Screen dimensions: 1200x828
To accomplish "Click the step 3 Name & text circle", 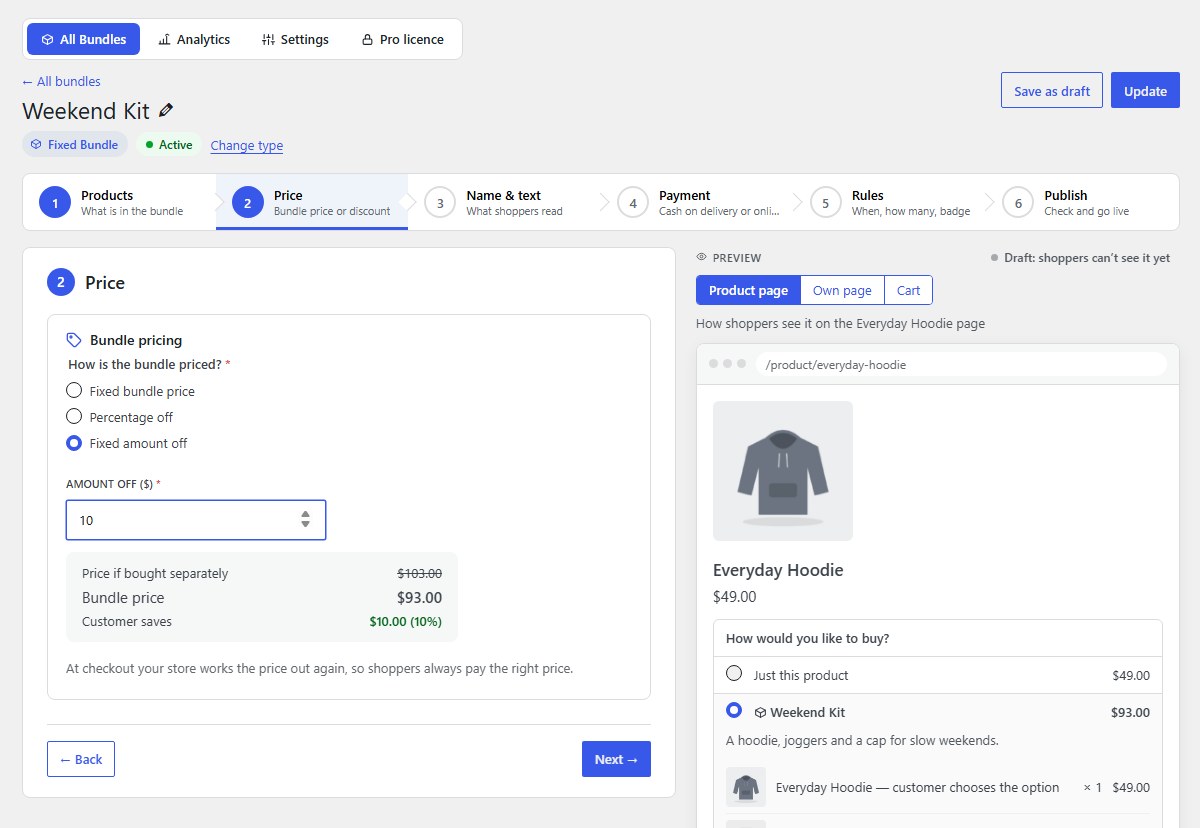I will [x=440, y=202].
